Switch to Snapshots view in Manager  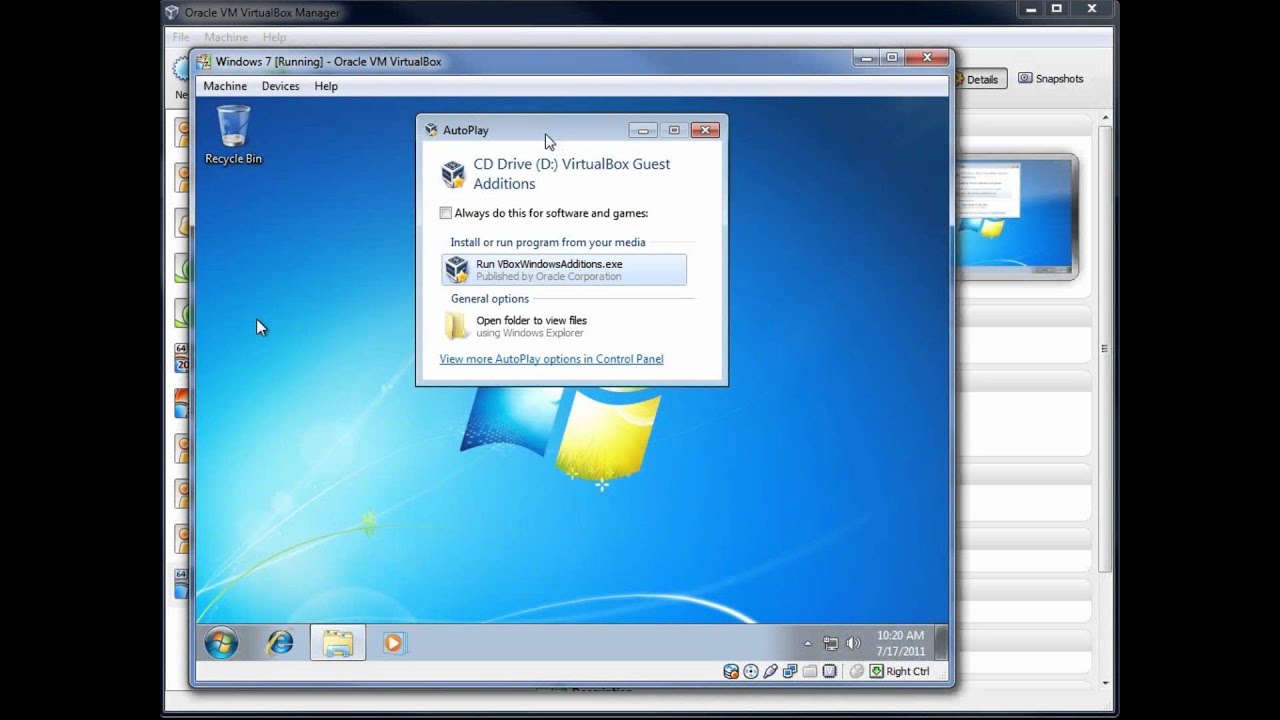pyautogui.click(x=1050, y=78)
